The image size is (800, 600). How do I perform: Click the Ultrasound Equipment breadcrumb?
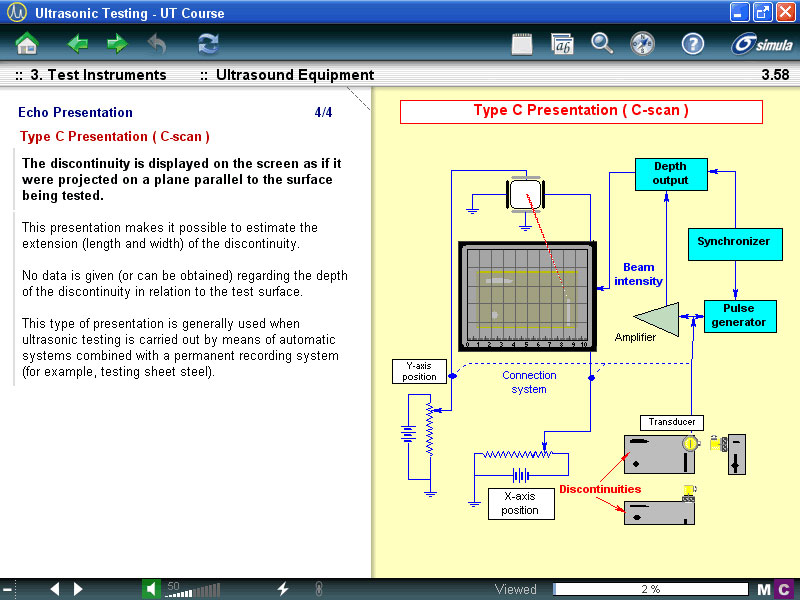(295, 75)
